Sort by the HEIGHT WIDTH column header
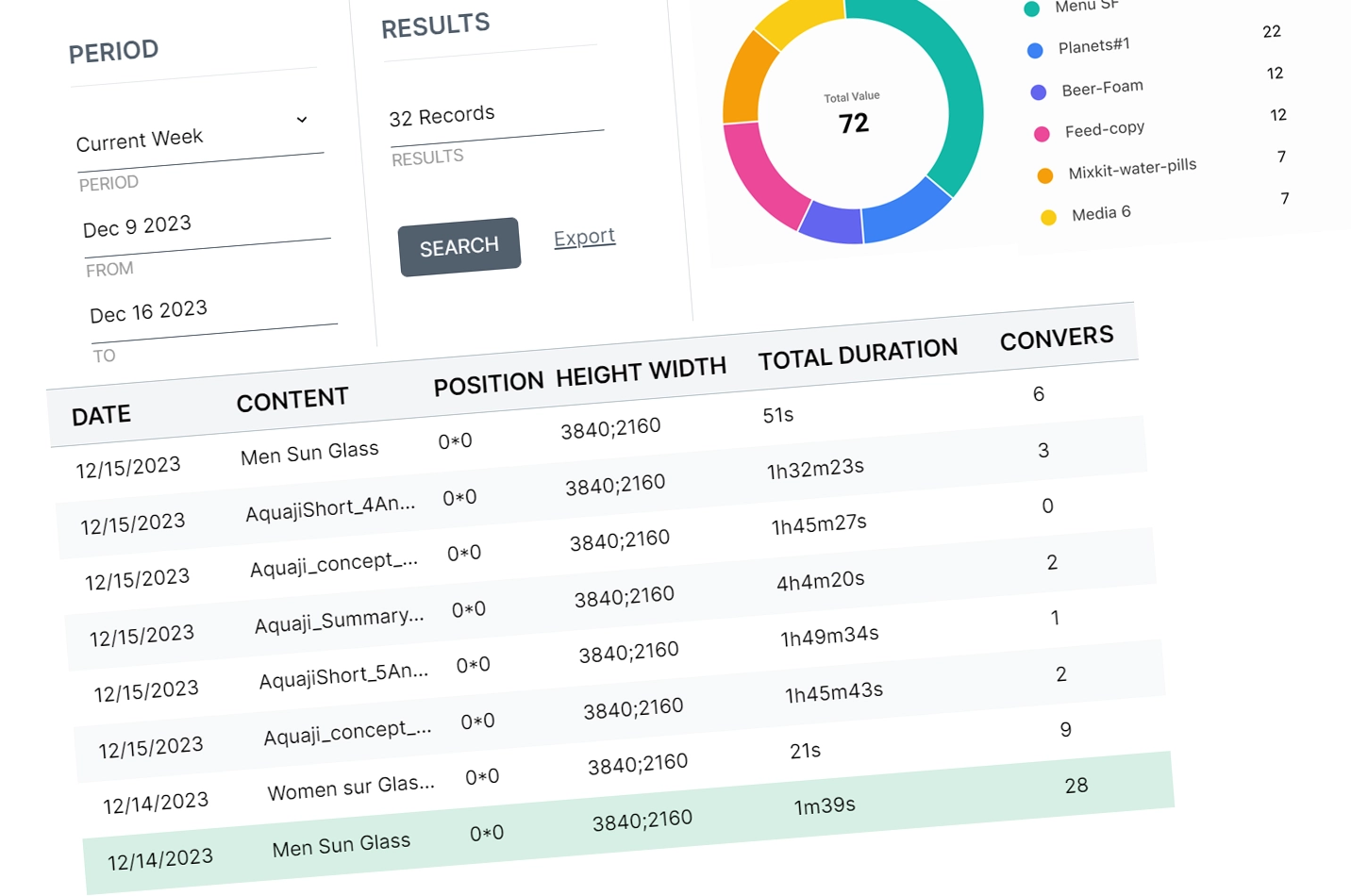 click(642, 371)
